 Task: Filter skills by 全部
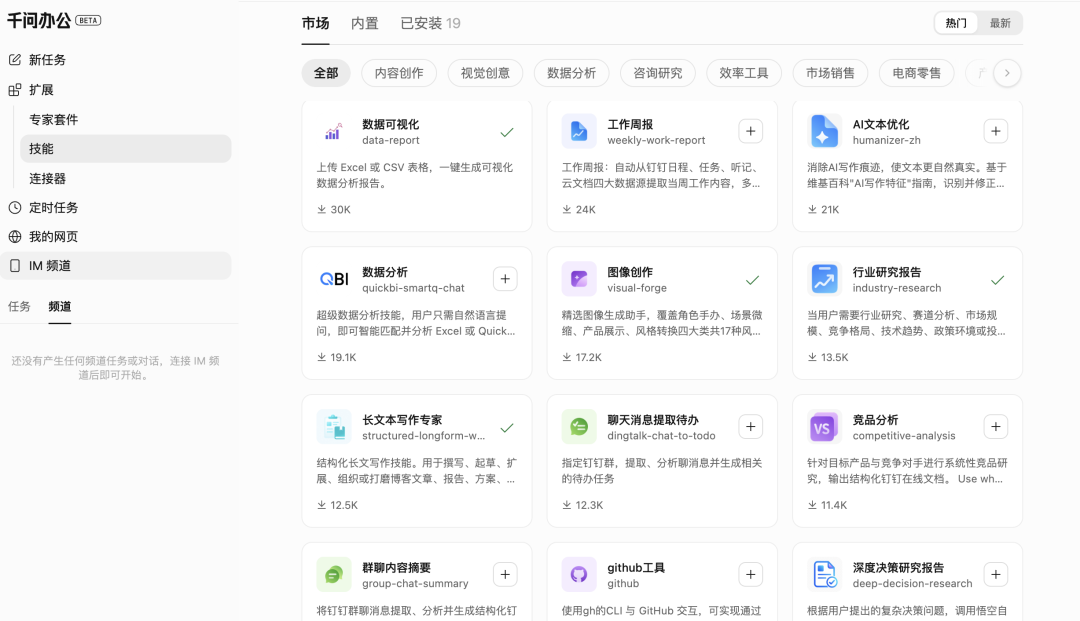click(326, 73)
